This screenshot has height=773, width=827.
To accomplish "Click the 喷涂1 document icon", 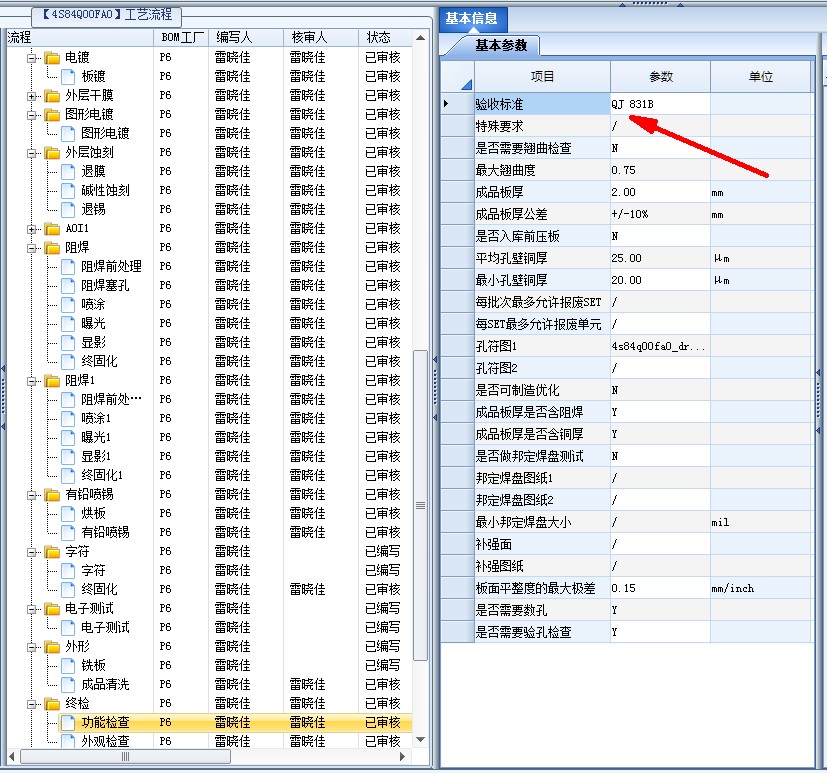I will 68,418.
